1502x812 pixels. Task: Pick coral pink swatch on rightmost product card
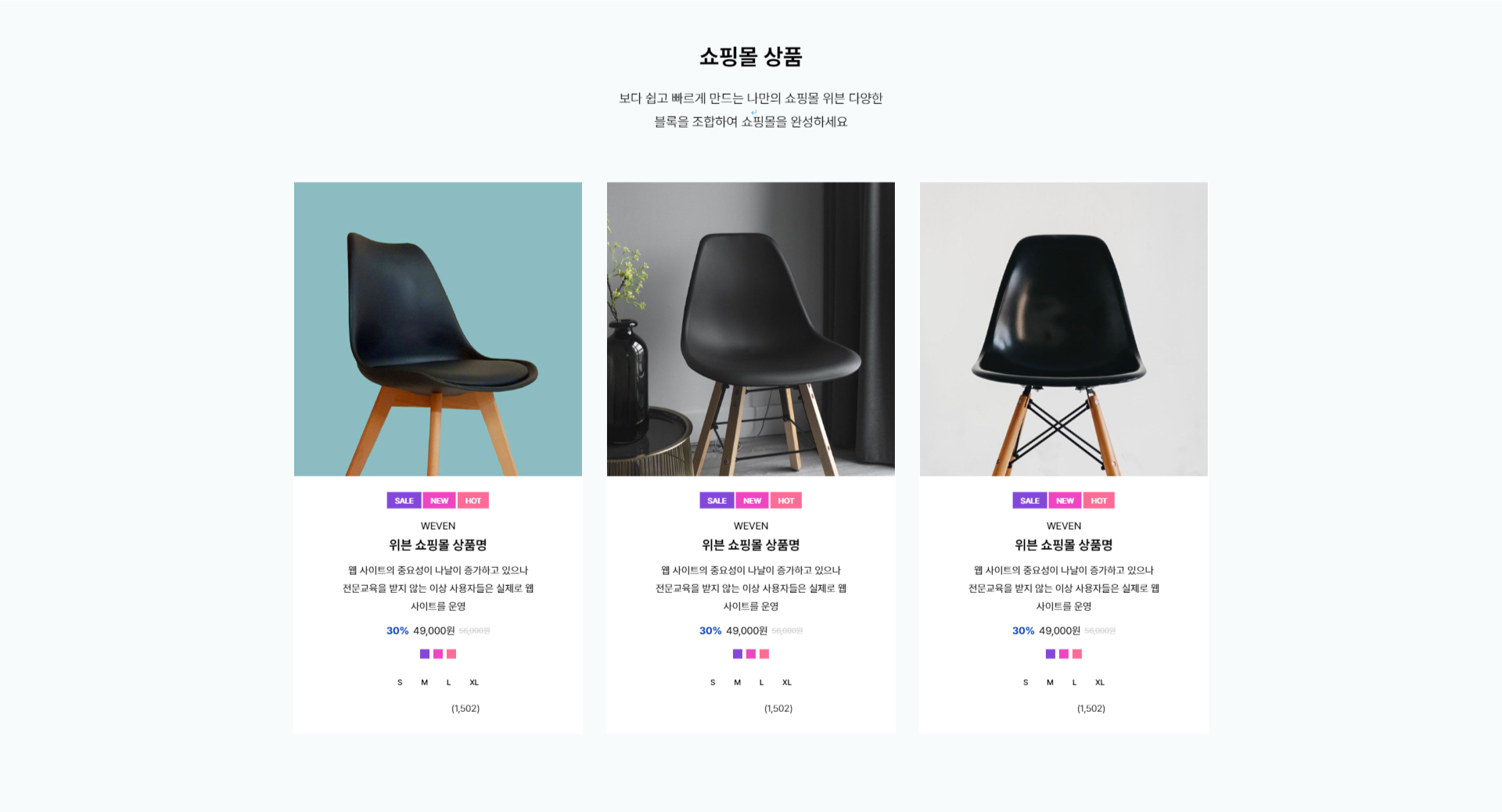point(1077,654)
